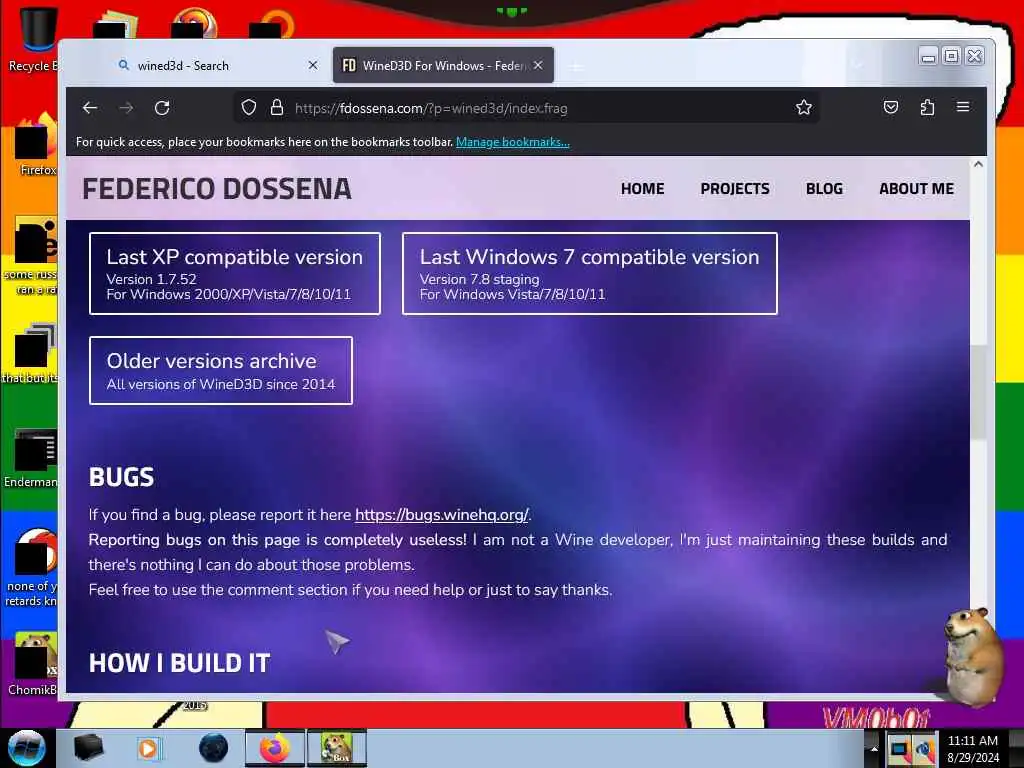Follow the bugs.winehq.org link
The image size is (1024, 768).
tap(441, 515)
